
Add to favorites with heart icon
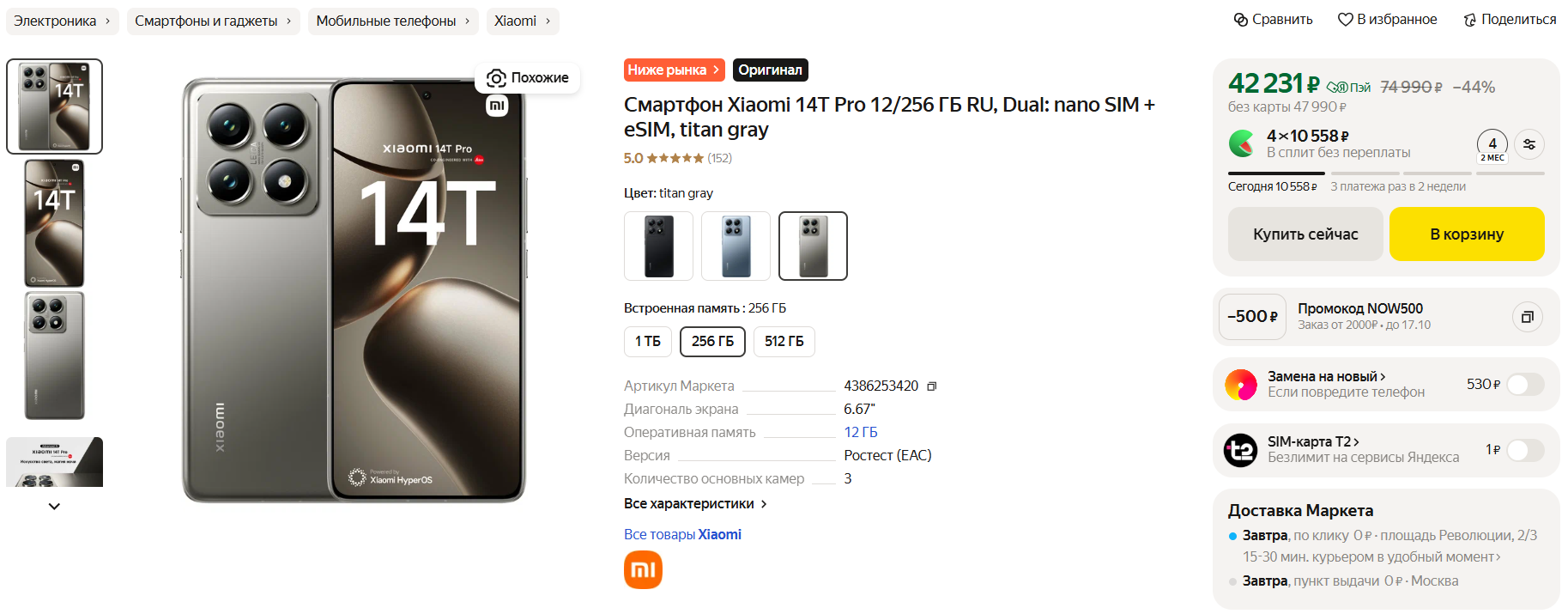pos(1345,20)
